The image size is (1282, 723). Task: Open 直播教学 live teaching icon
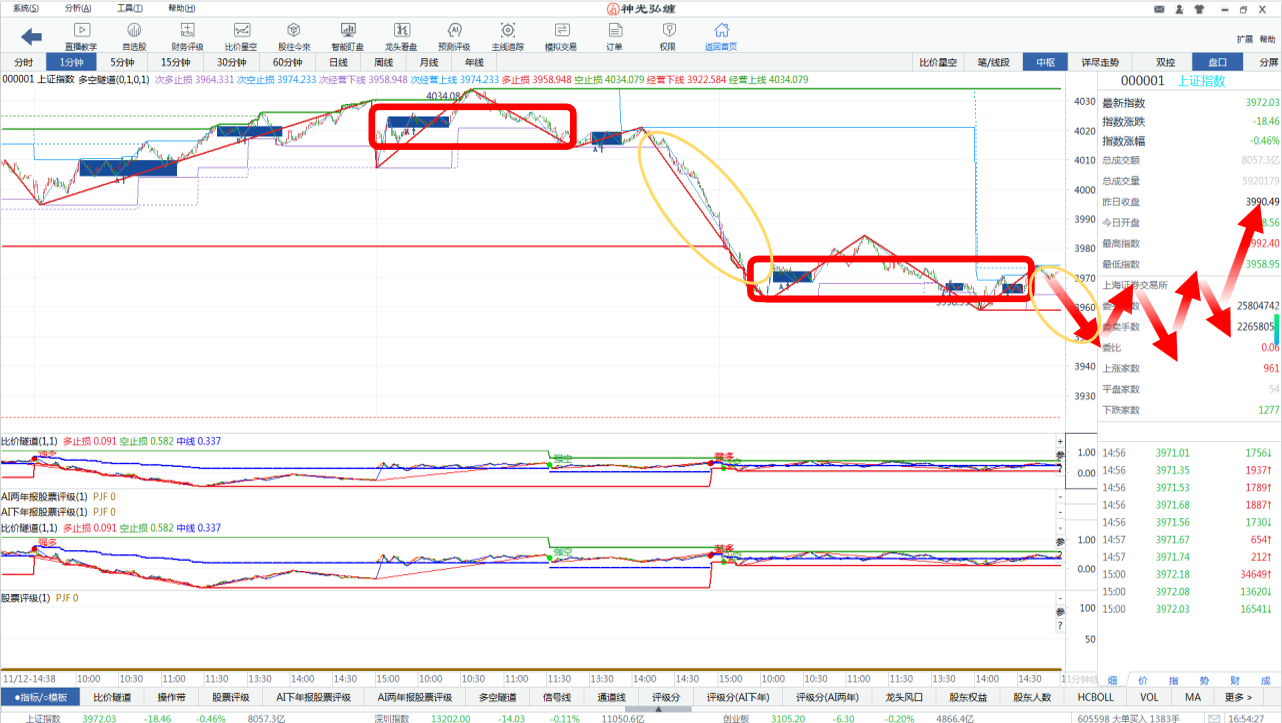(x=81, y=36)
